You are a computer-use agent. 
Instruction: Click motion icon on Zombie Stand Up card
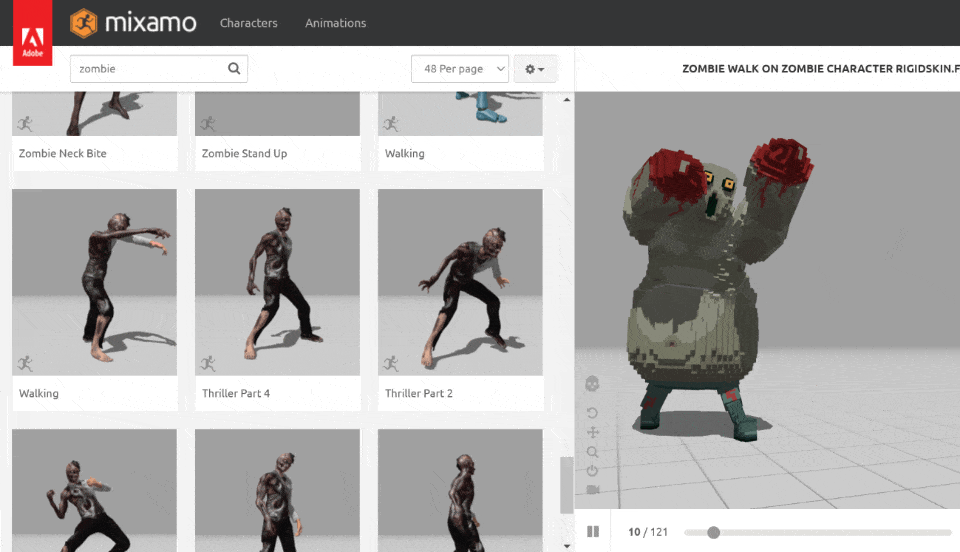tap(208, 124)
